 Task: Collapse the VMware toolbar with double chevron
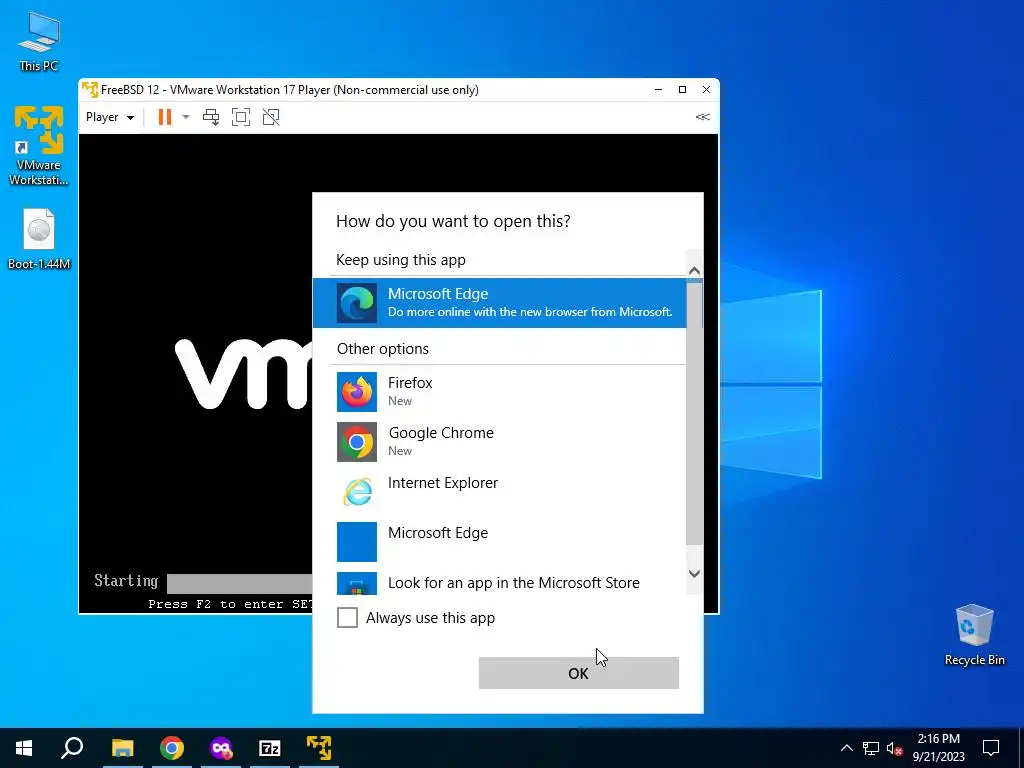703,117
